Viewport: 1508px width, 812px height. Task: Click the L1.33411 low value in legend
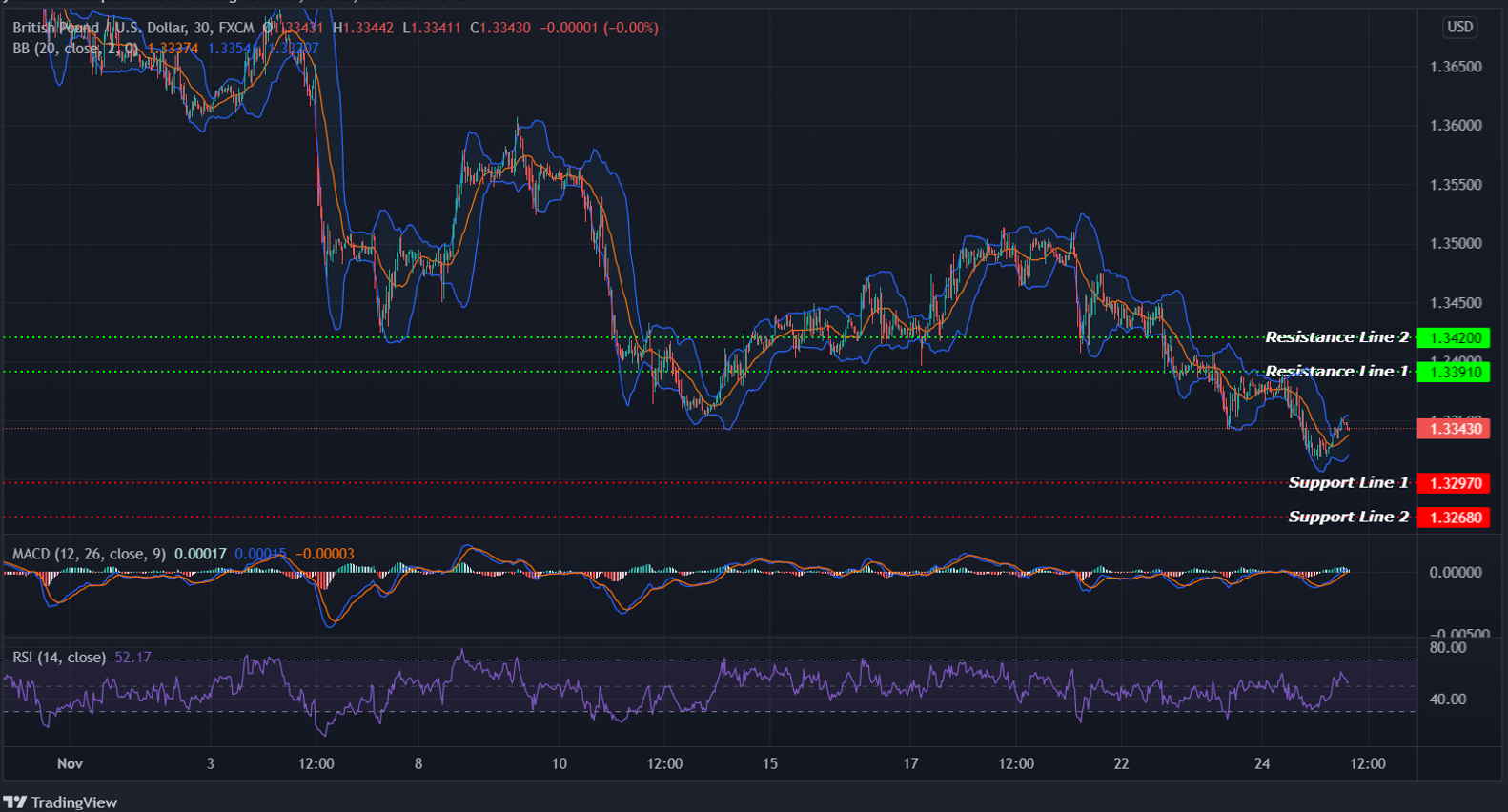point(433,28)
